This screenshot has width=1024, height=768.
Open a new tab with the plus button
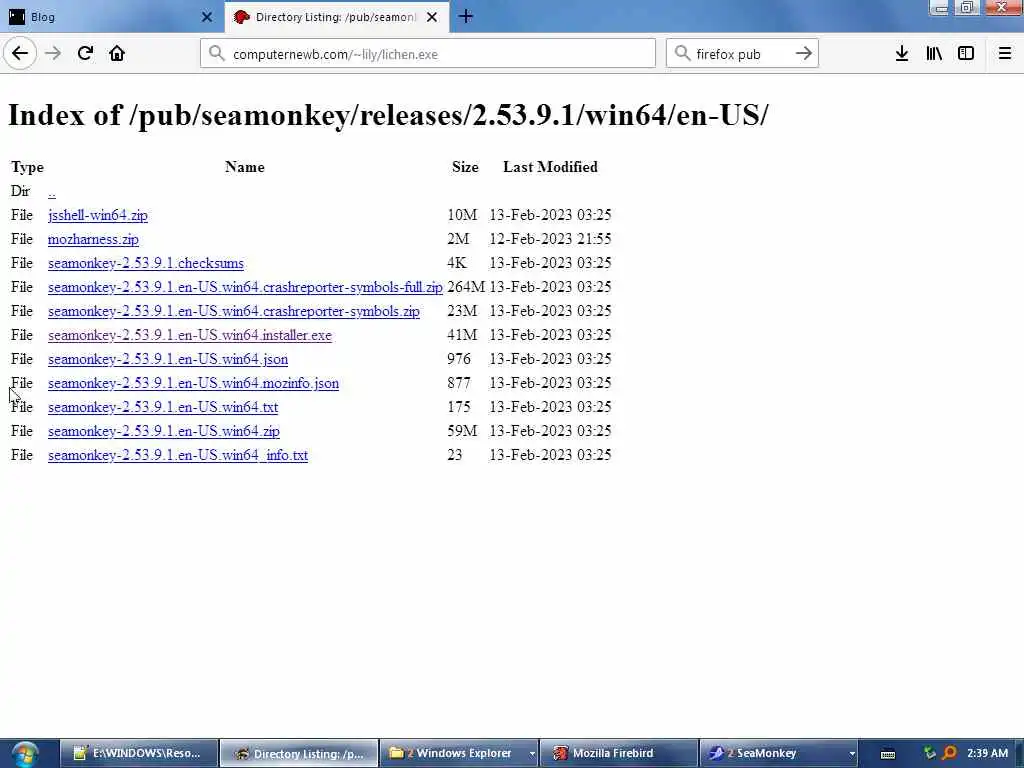(x=466, y=16)
